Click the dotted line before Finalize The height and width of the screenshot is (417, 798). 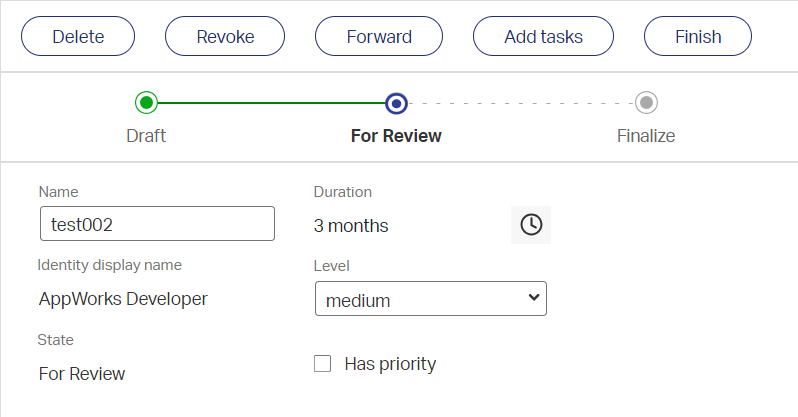click(521, 102)
